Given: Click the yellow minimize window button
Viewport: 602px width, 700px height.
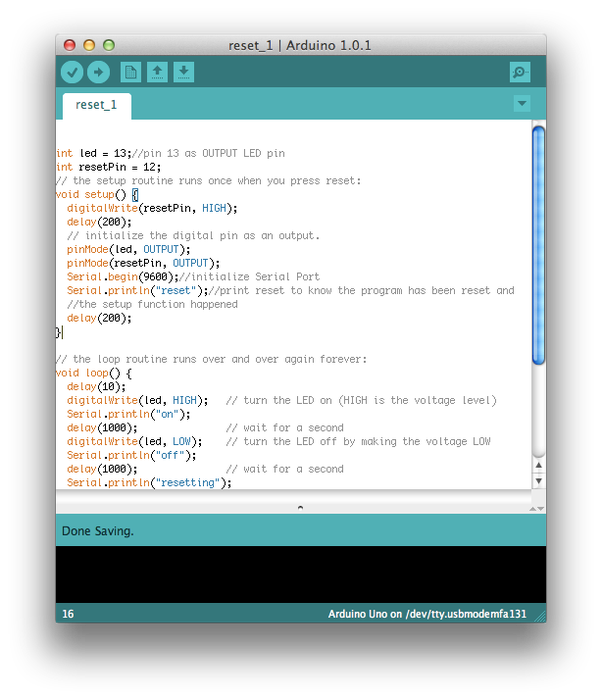Looking at the screenshot, I should tap(89, 45).
